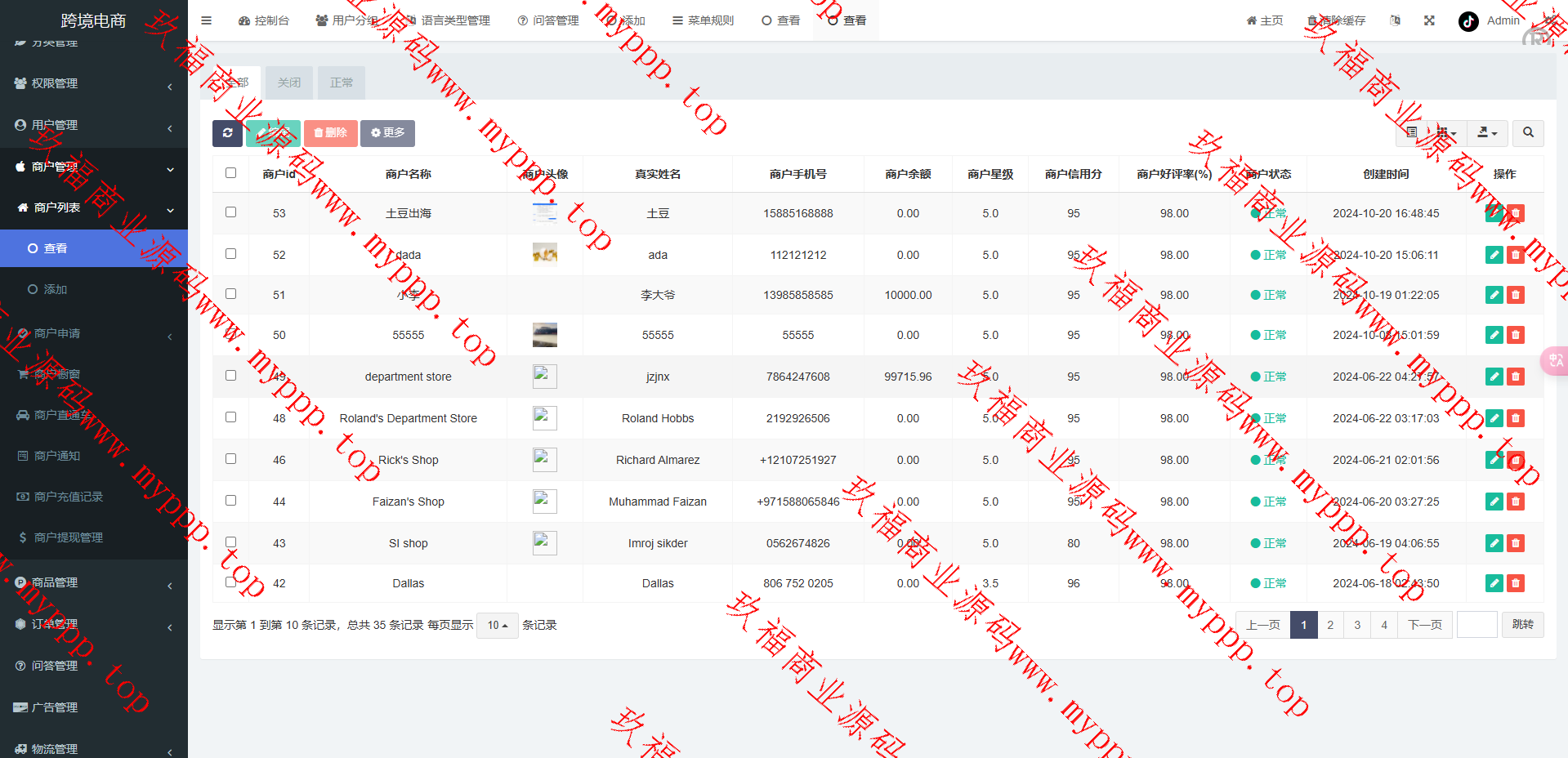1568x758 pixels.
Task: Check the select-all checkbox in table header
Action: [x=230, y=173]
